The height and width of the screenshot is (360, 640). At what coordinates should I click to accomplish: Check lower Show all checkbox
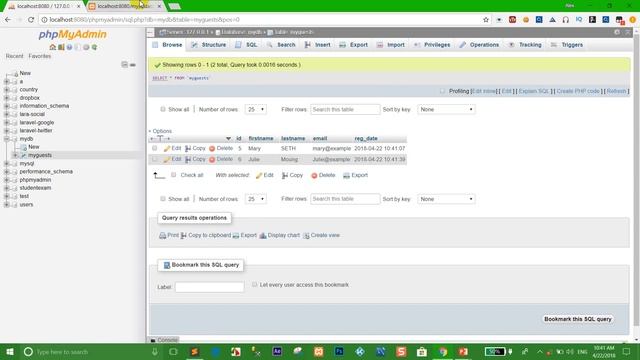coord(163,199)
